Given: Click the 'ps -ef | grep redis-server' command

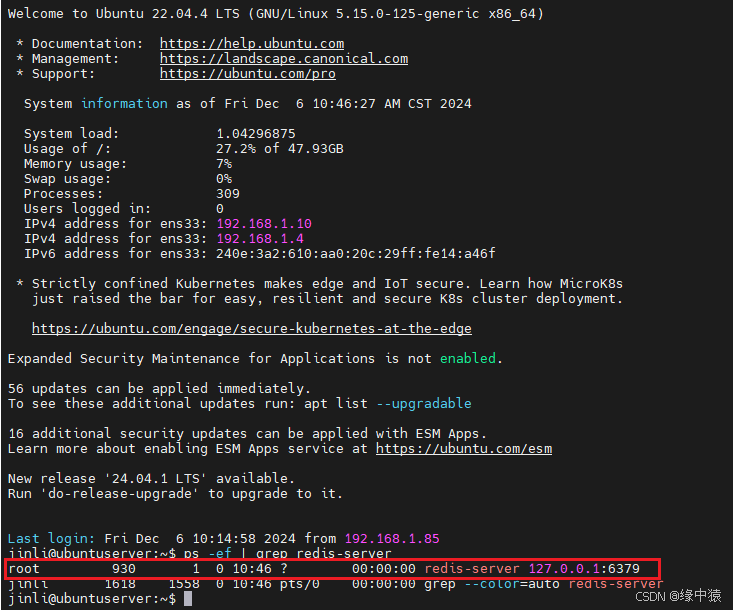Looking at the screenshot, I should (287, 553).
